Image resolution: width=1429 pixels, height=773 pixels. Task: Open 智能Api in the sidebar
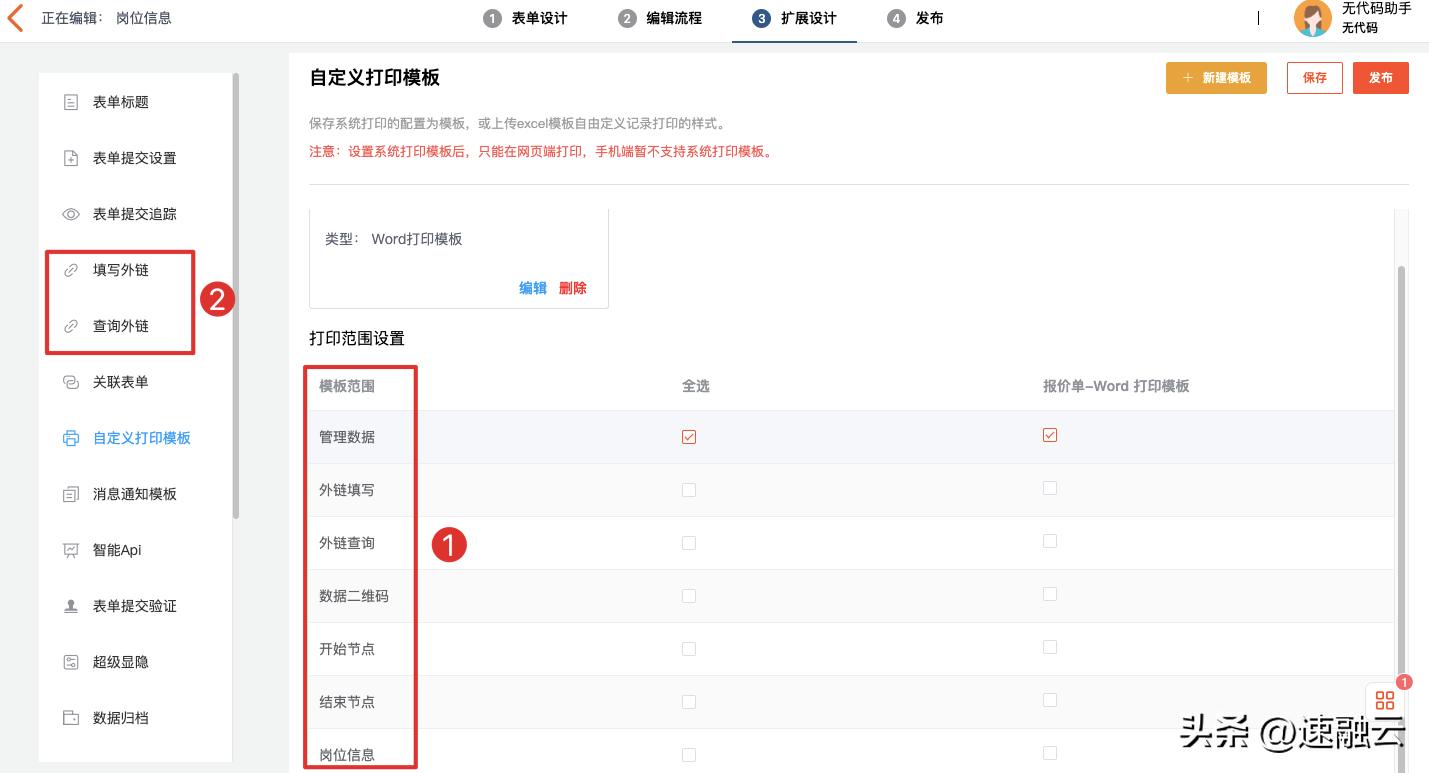(x=118, y=550)
